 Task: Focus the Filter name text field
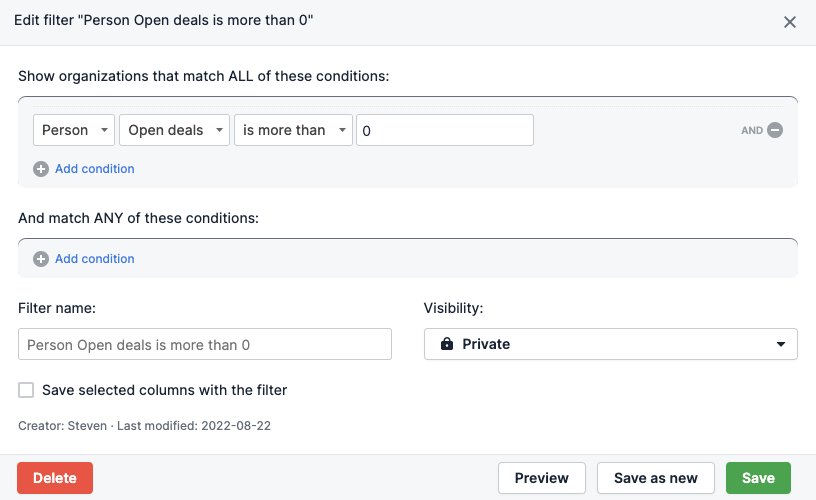point(205,344)
